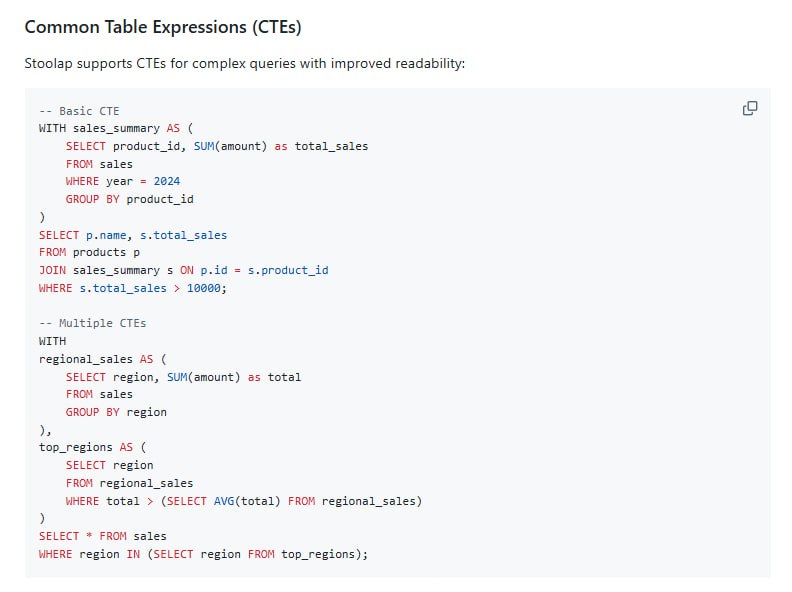Screen dimensions: 792x592
Task: Click the '-- Multiple CTEs' comment line
Action: (92, 323)
